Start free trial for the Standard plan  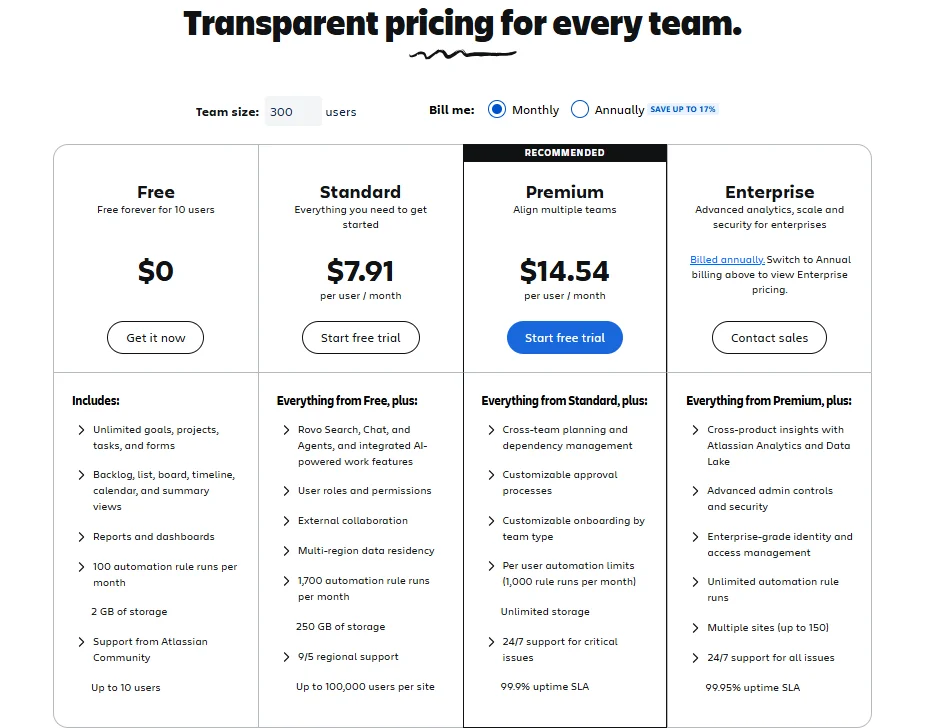360,337
